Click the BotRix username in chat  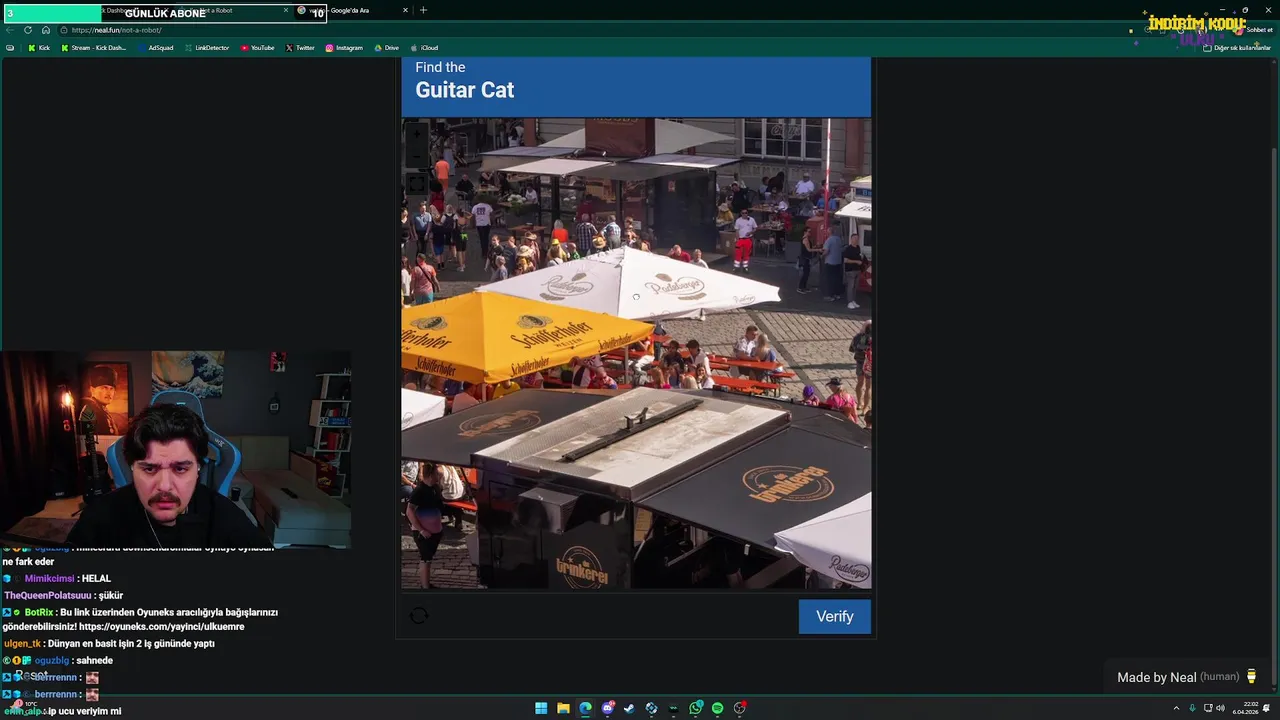39,613
